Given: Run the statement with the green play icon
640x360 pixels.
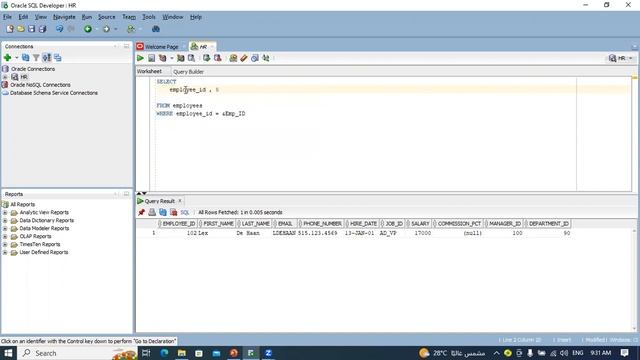Looking at the screenshot, I should 140,58.
